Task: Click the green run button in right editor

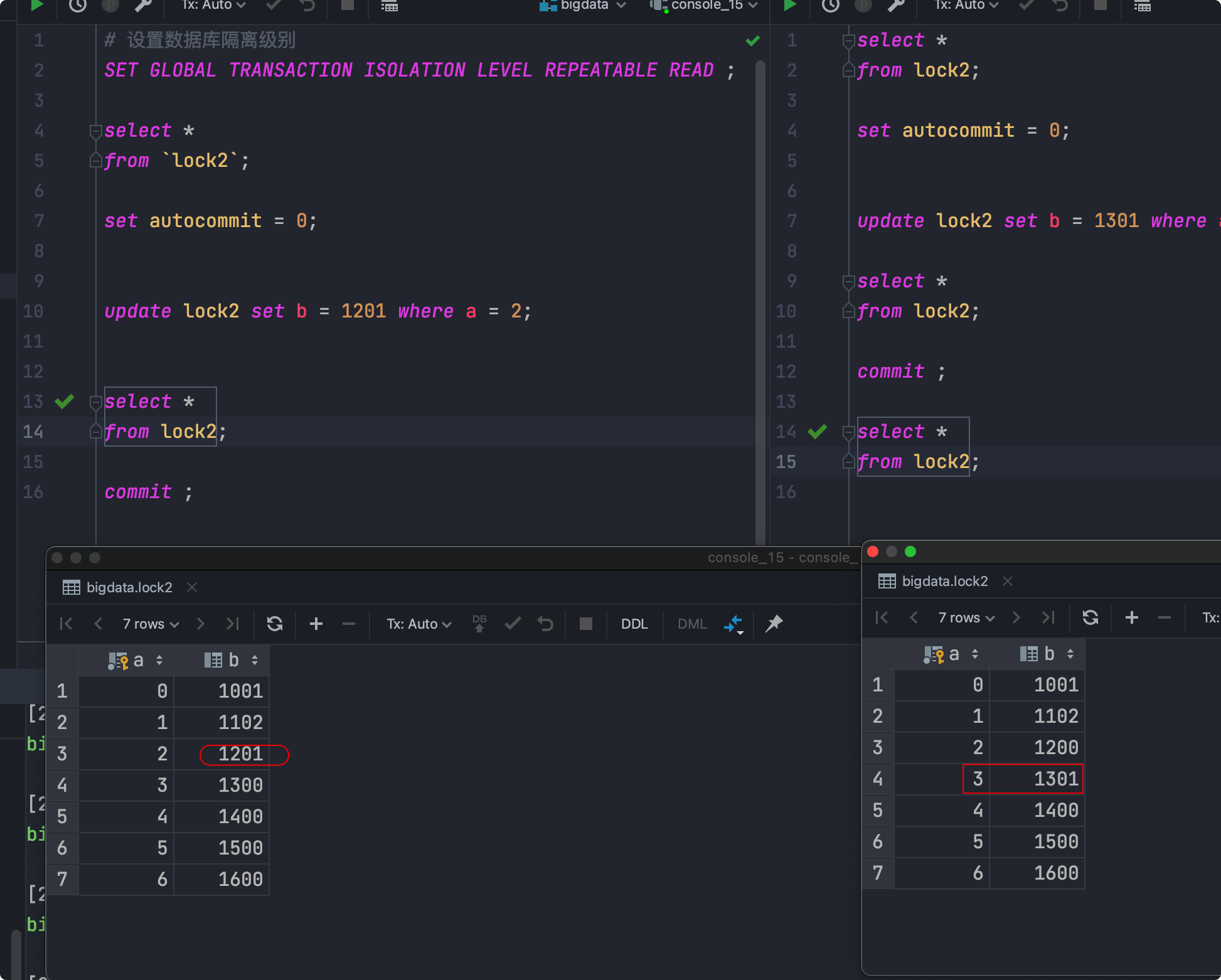Action: pyautogui.click(x=790, y=6)
